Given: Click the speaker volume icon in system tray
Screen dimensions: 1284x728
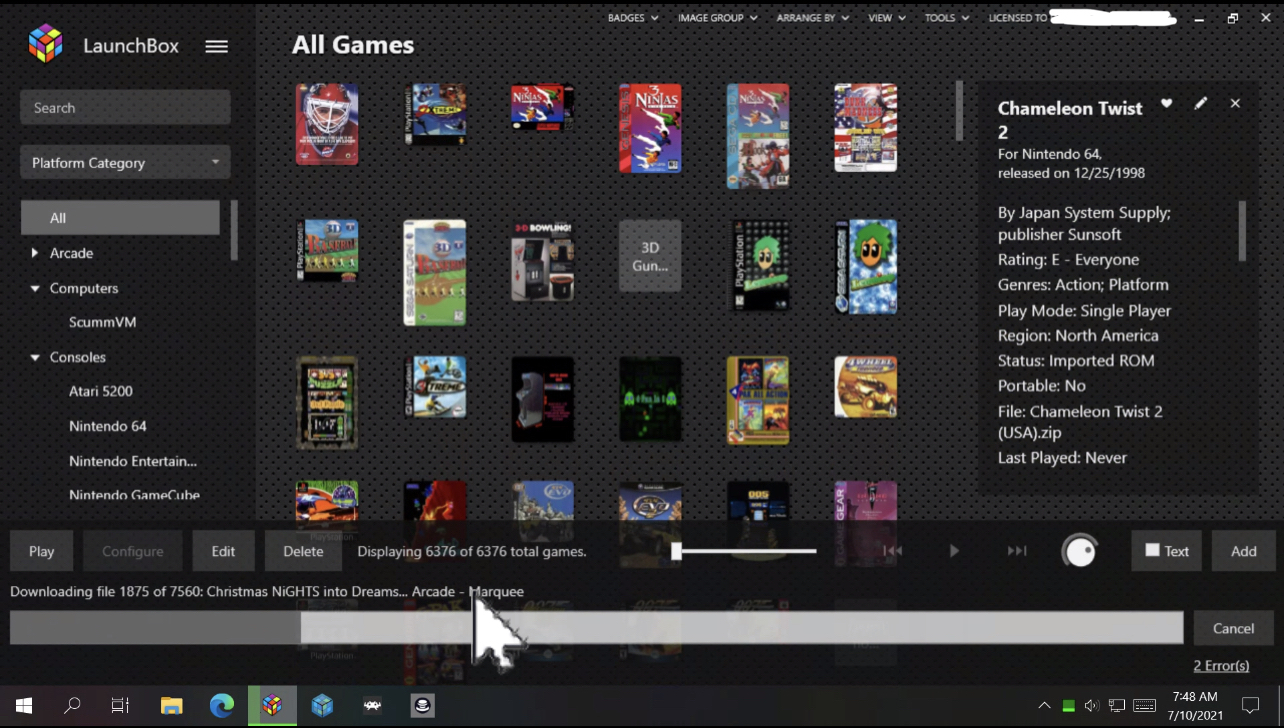Looking at the screenshot, I should point(1092,706).
